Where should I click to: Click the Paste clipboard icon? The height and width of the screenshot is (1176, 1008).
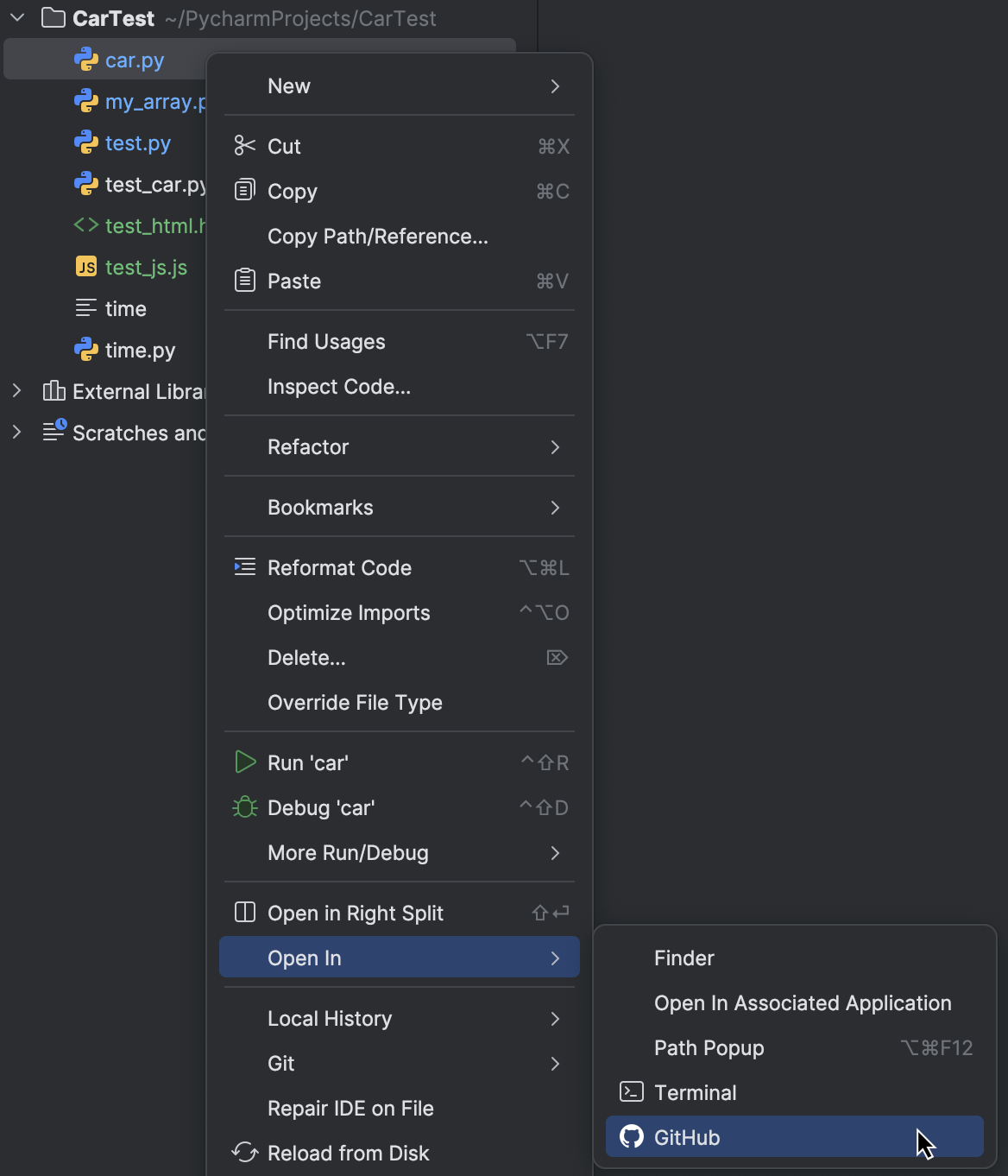pos(244,281)
